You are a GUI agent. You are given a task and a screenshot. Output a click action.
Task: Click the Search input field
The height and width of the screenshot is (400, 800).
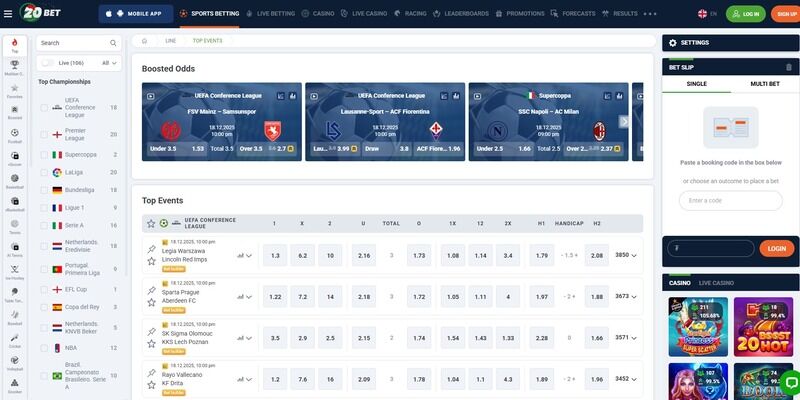pyautogui.click(x=79, y=43)
